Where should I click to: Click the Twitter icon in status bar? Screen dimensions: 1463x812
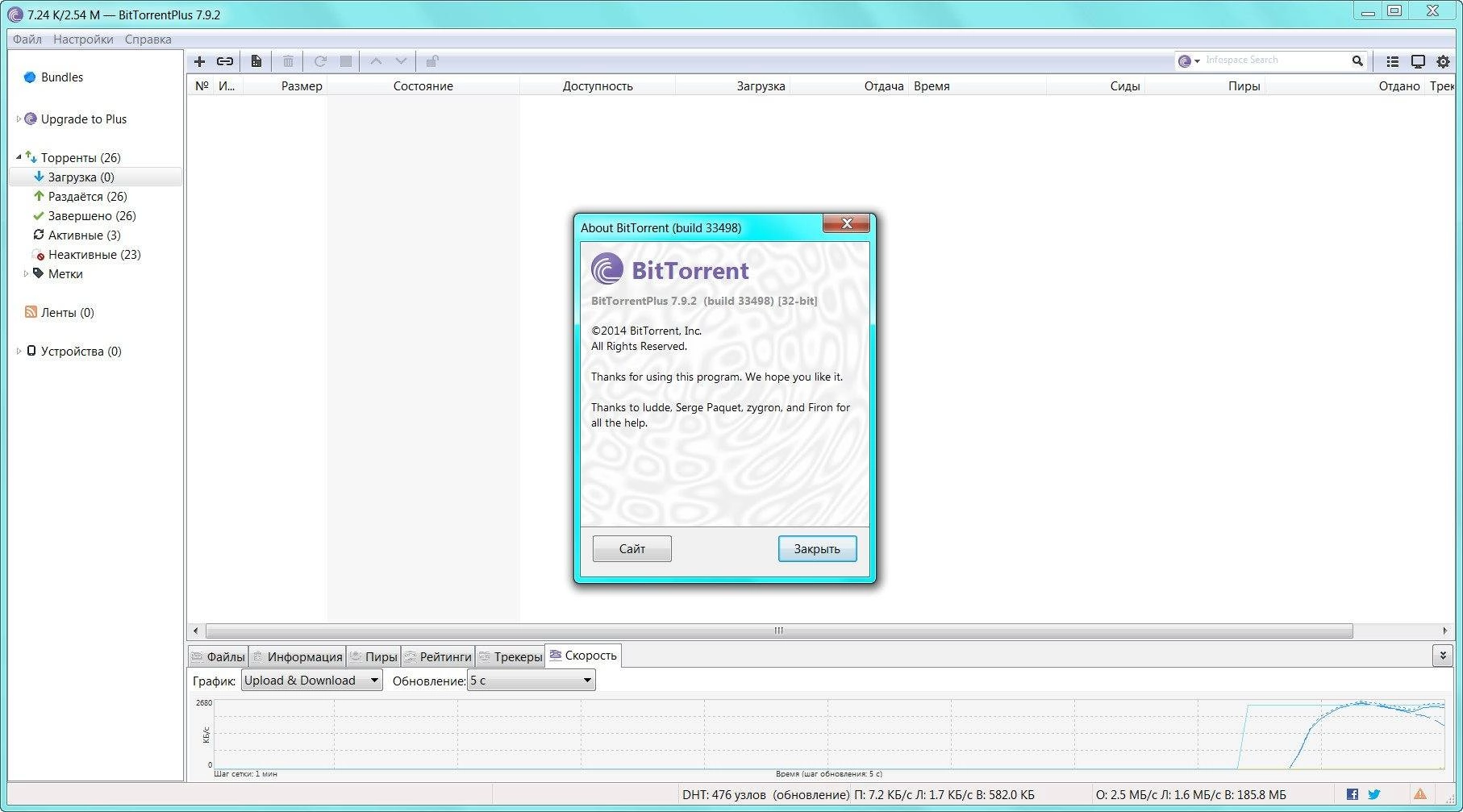(1374, 794)
